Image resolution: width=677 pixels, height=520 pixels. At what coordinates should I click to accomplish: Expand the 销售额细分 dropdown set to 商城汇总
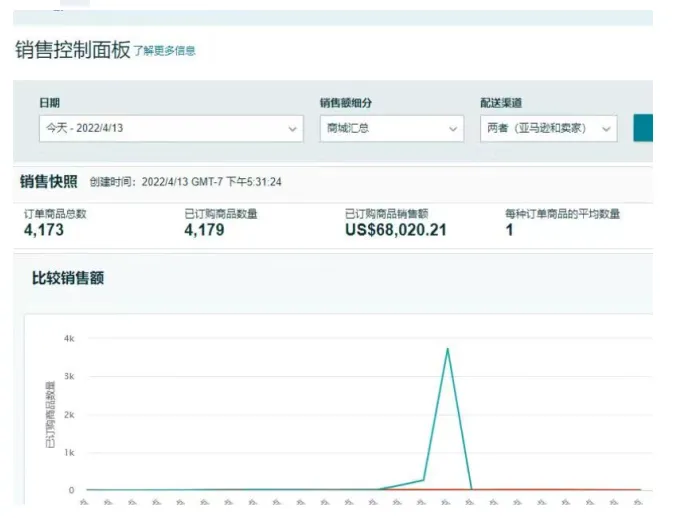pyautogui.click(x=392, y=129)
